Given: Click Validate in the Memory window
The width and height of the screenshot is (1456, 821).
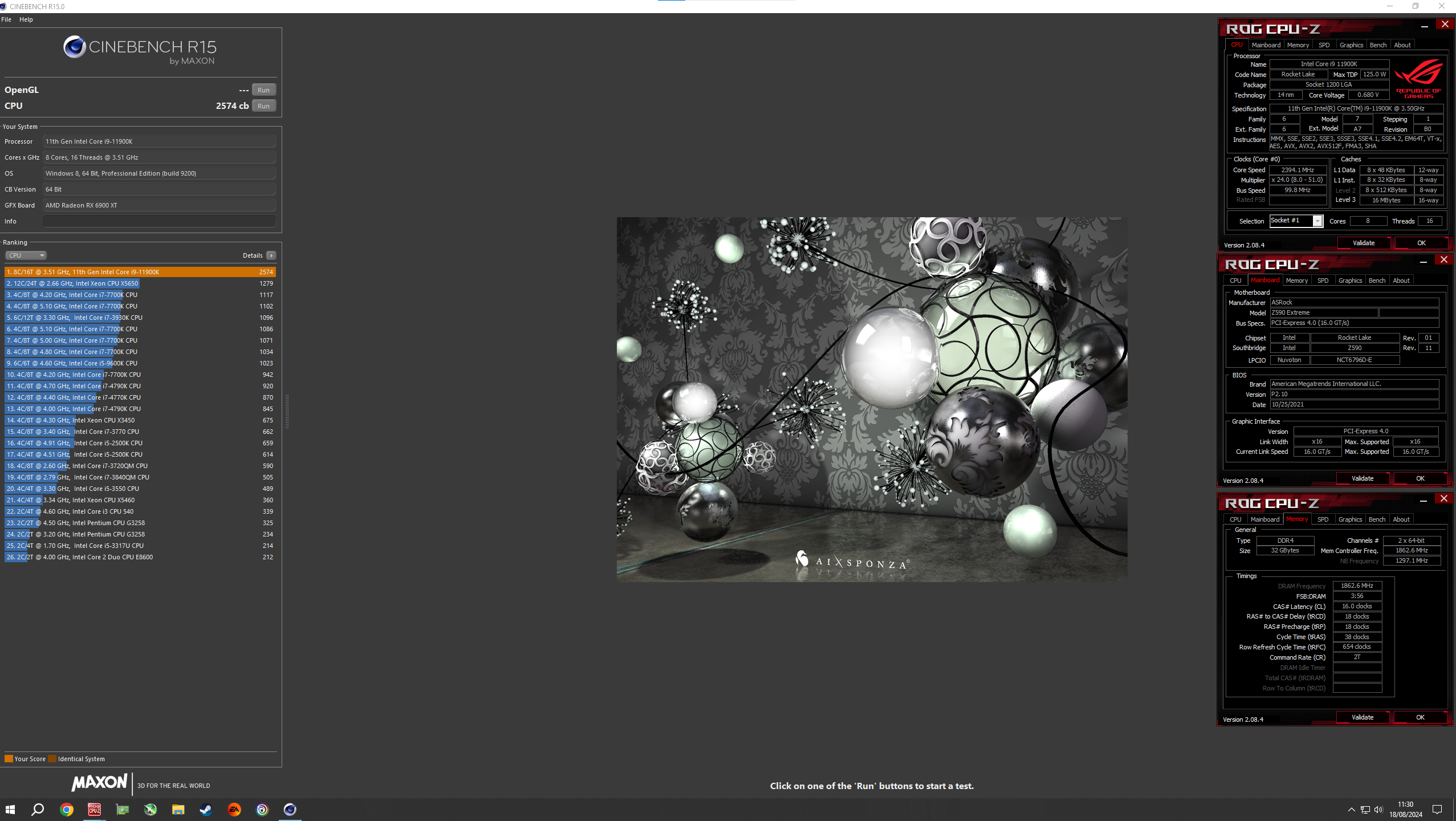Looking at the screenshot, I should click(x=1363, y=717).
